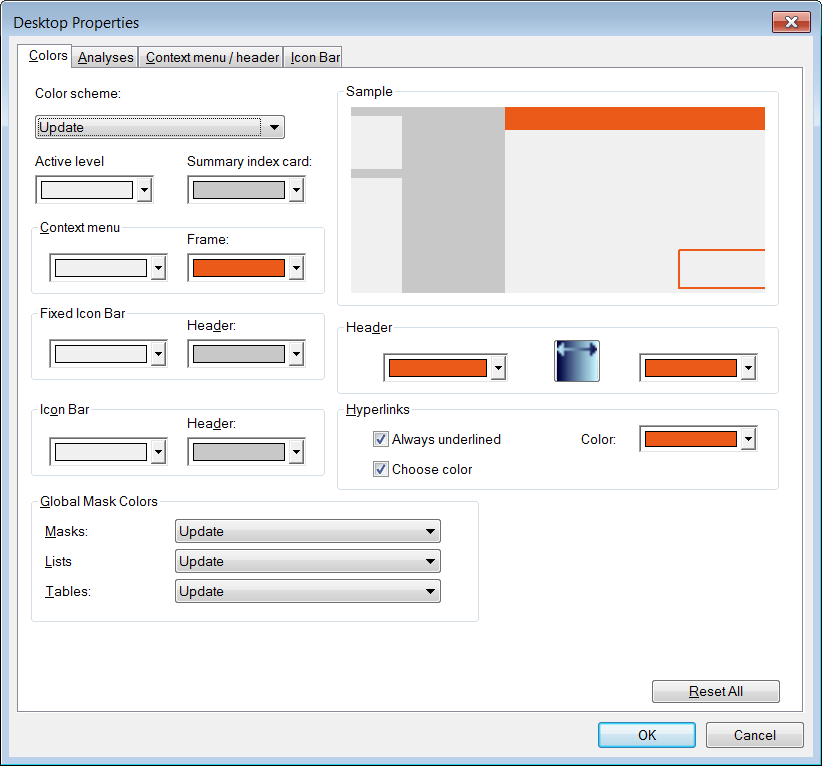Image resolution: width=822 pixels, height=766 pixels.
Task: Click the orange frame box in Sample
Action: (x=721, y=269)
